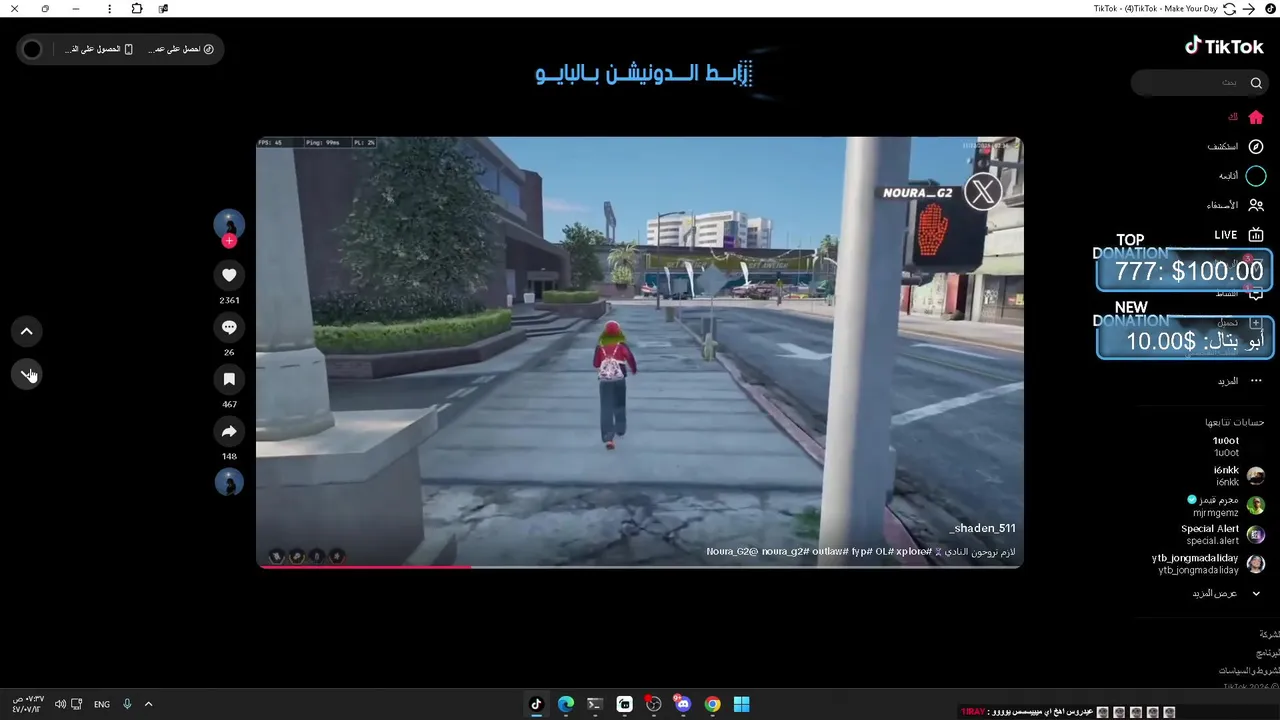The image size is (1280, 720).
Task: Click the TikTok logo
Action: 1224,46
